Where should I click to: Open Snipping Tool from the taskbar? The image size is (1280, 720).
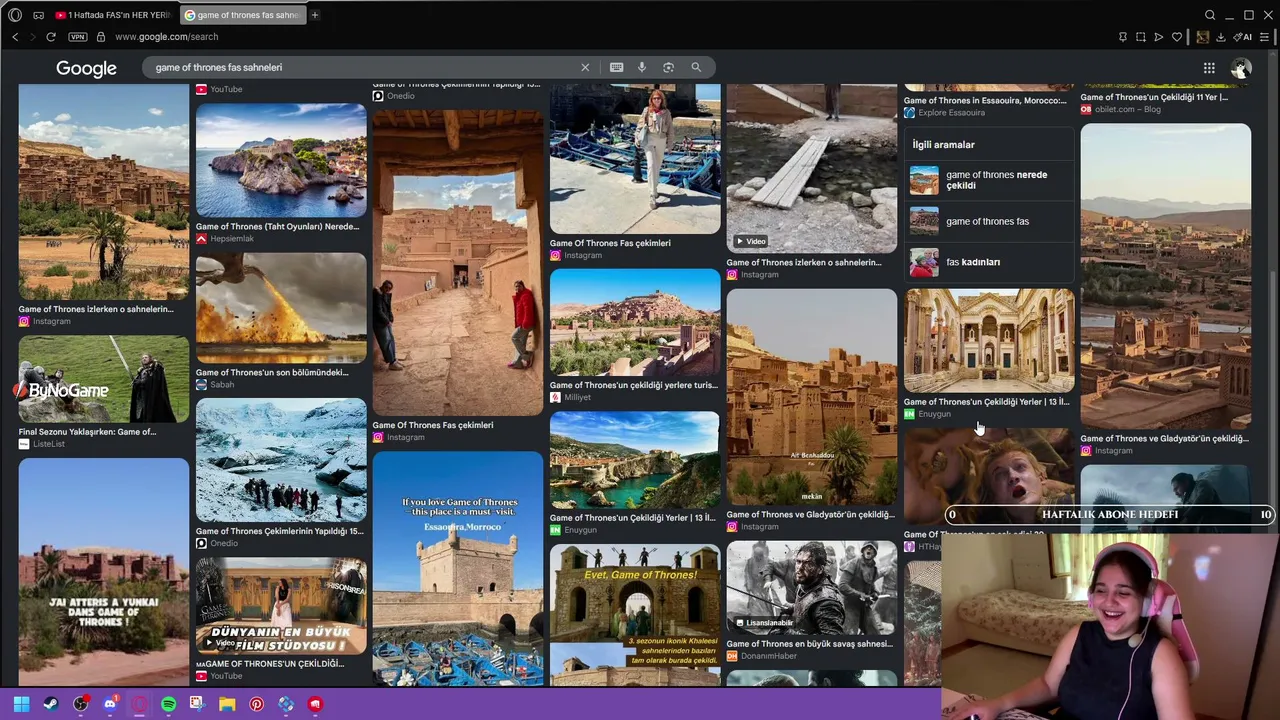pos(197,704)
